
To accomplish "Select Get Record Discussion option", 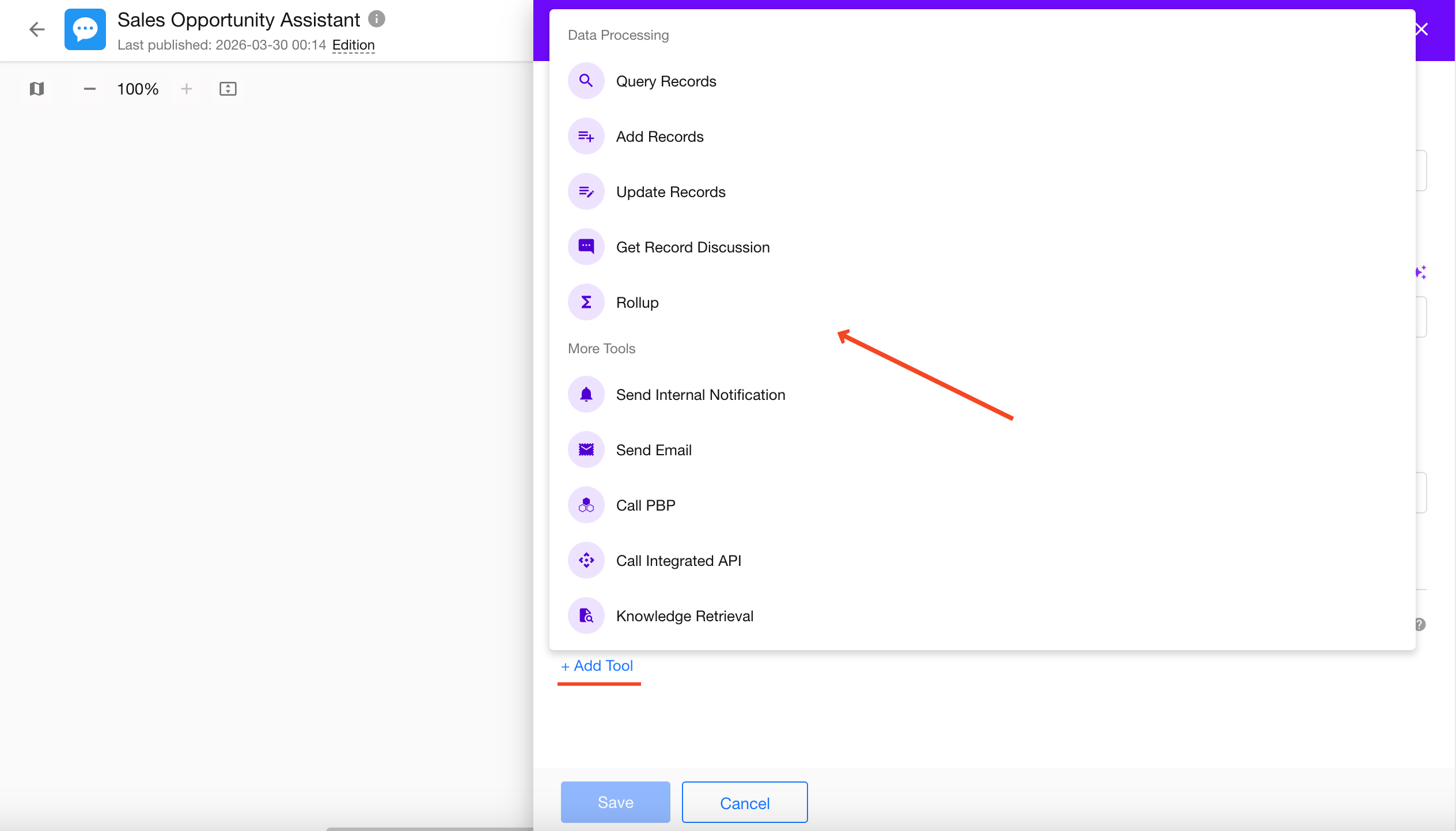I will [982, 247].
